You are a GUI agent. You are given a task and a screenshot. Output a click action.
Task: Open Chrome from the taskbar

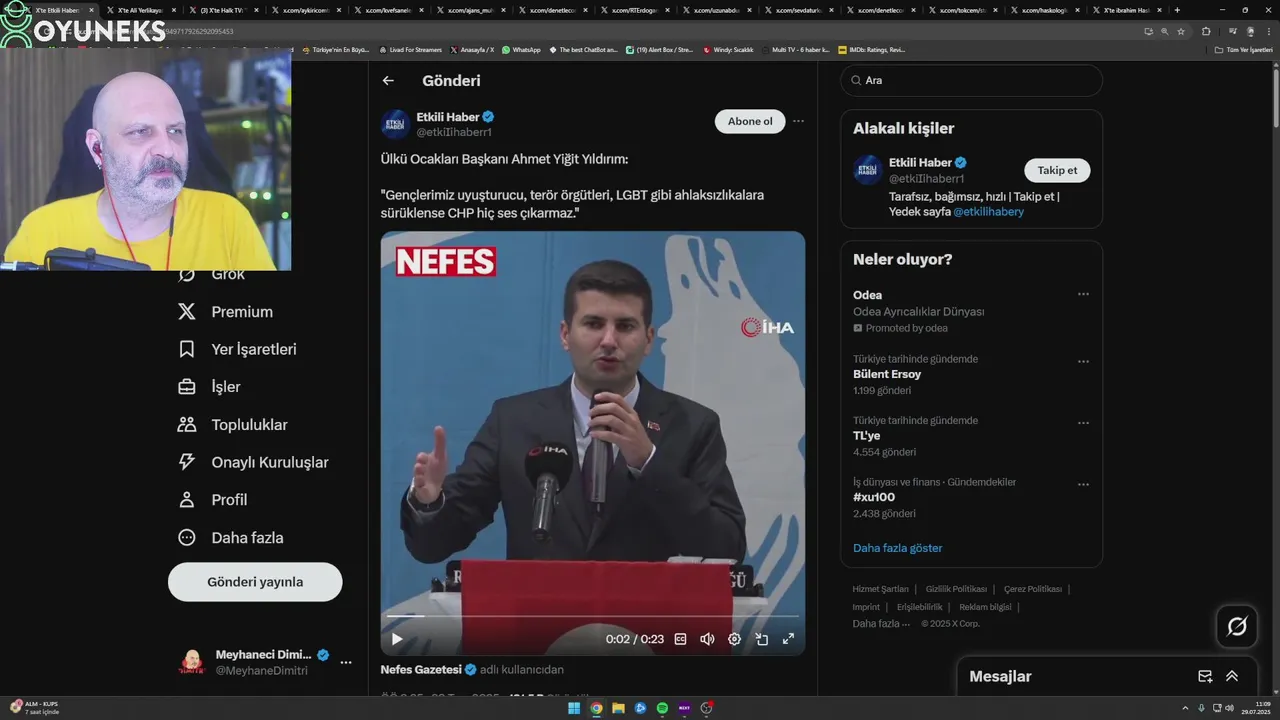tap(596, 708)
